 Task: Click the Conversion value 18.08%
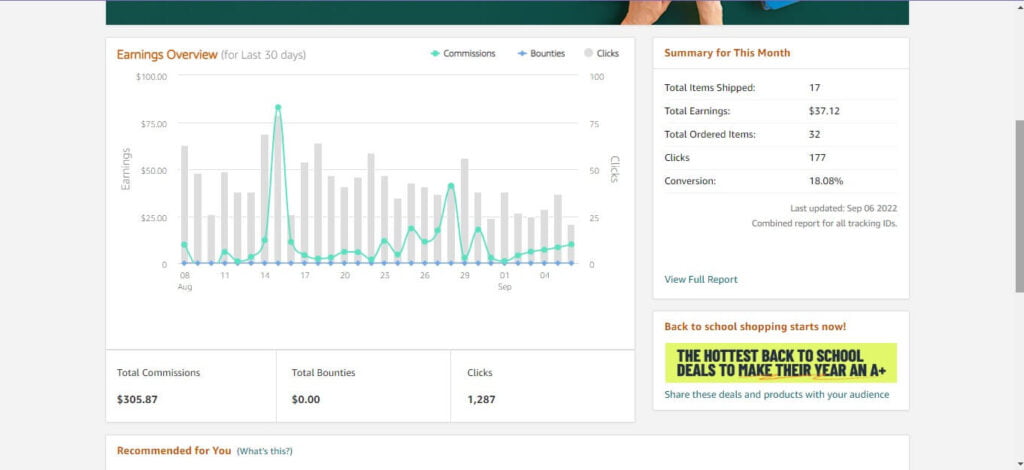click(825, 181)
